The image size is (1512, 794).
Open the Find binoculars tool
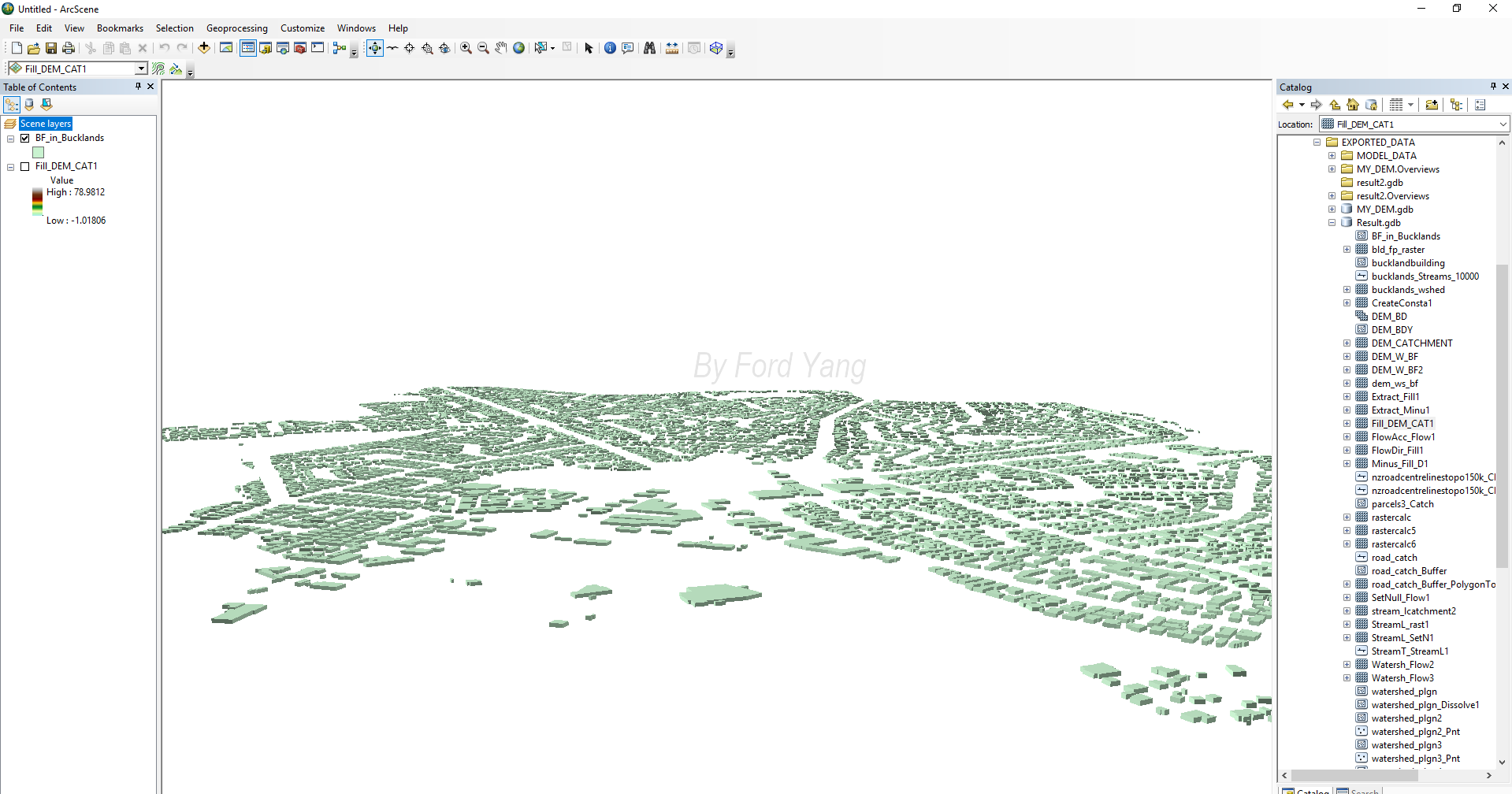coord(649,48)
